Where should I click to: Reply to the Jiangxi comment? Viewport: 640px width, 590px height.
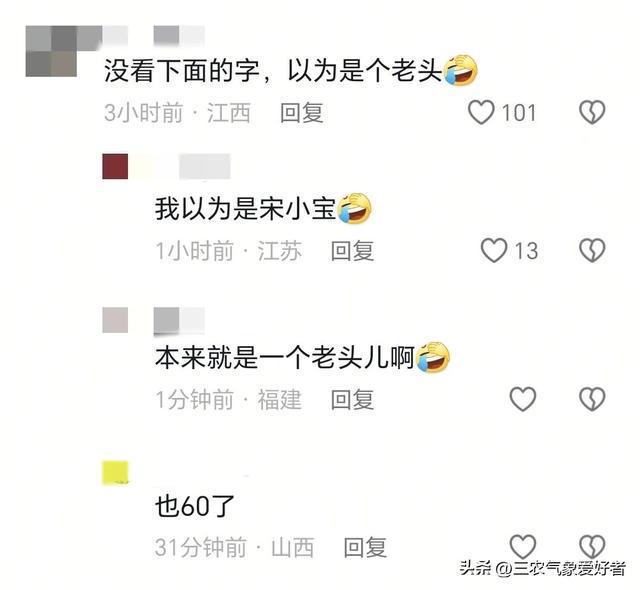[x=302, y=113]
